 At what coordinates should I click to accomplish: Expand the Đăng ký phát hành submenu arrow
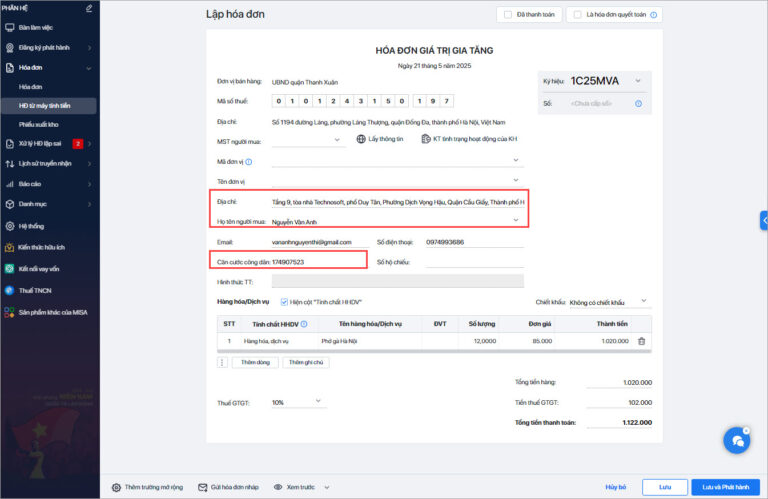[90, 48]
